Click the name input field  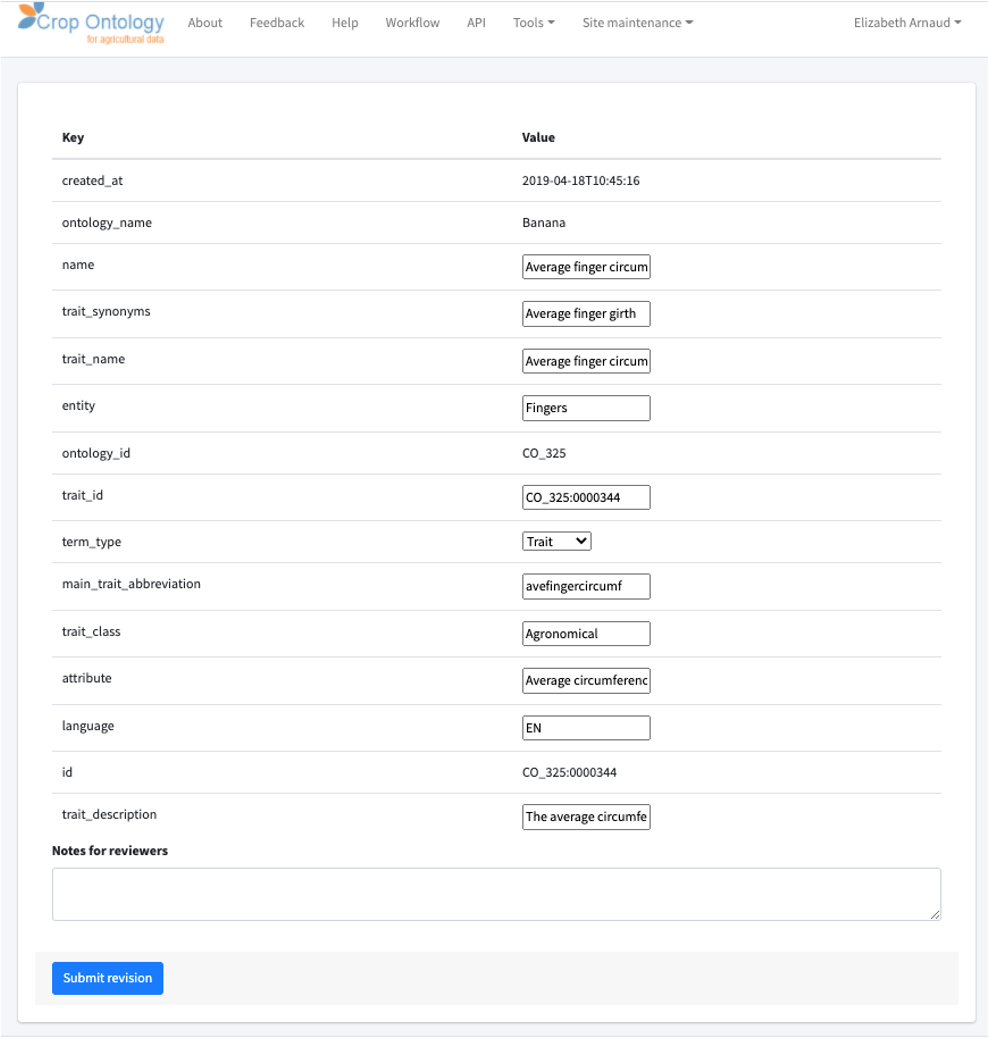[586, 266]
